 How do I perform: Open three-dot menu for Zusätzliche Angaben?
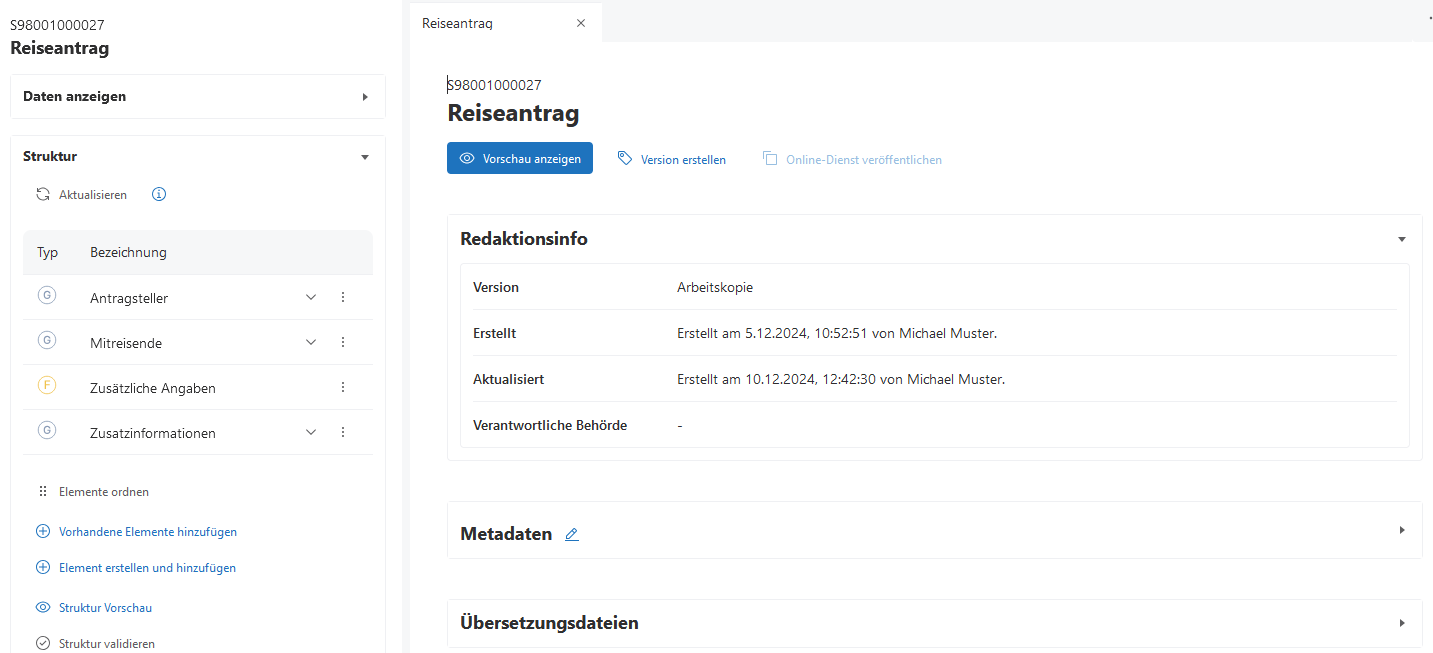[x=343, y=387]
